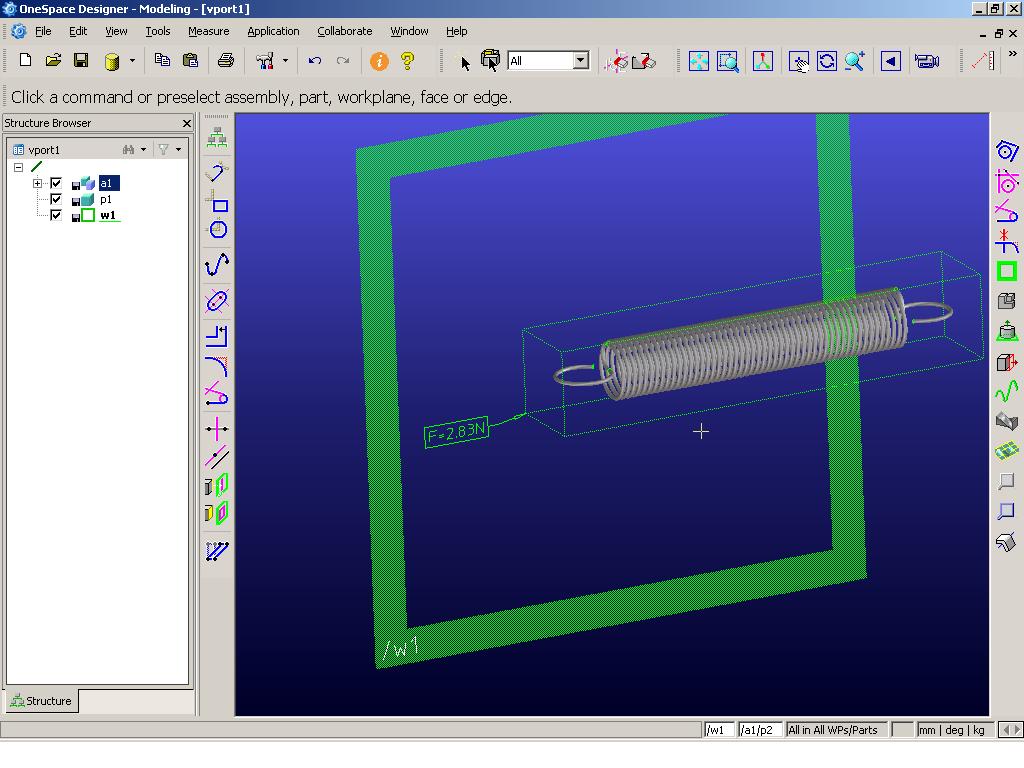Click the structure hierarchy icon
The height and width of the screenshot is (768, 1024).
pos(217,138)
